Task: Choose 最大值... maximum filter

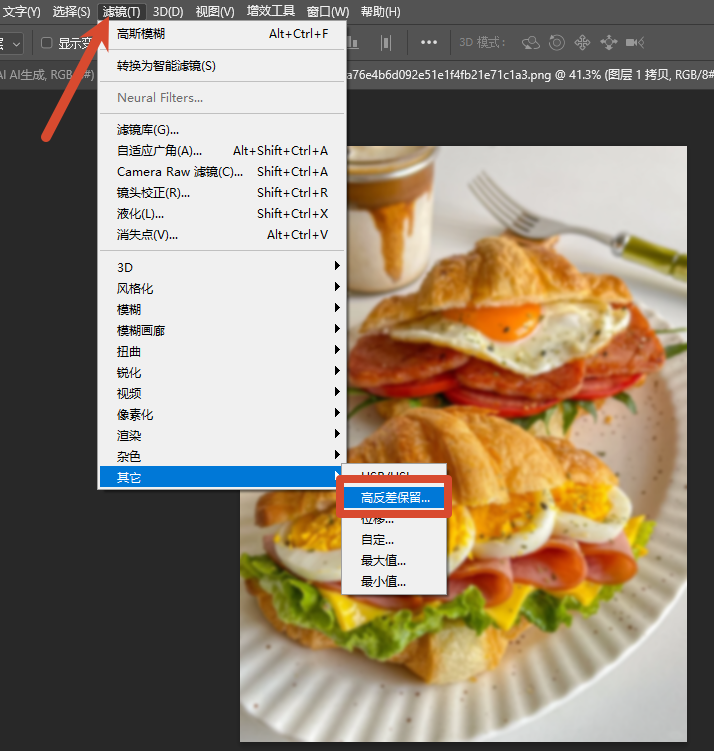Action: click(394, 561)
